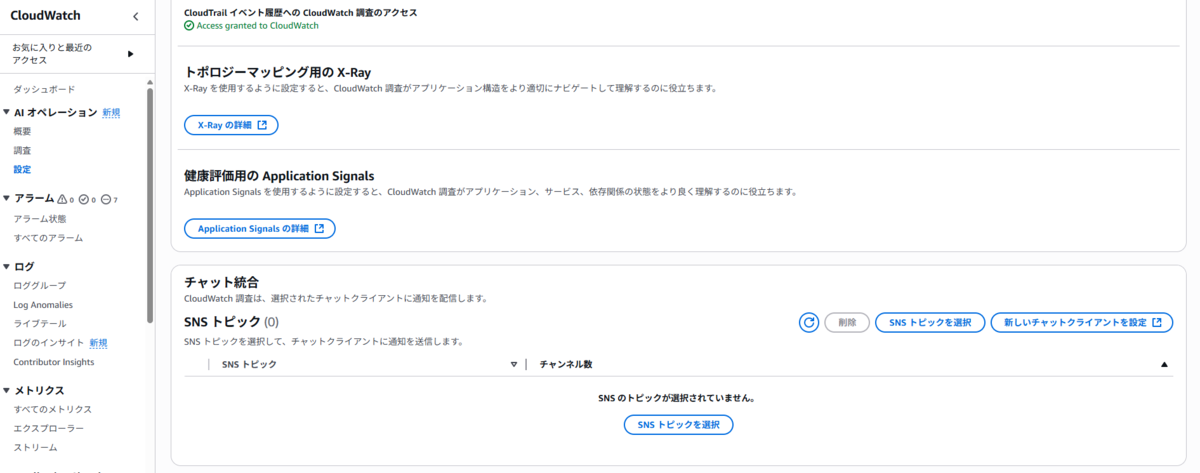Open ストリーム in sidebar
The width and height of the screenshot is (1200, 473).
[35, 447]
